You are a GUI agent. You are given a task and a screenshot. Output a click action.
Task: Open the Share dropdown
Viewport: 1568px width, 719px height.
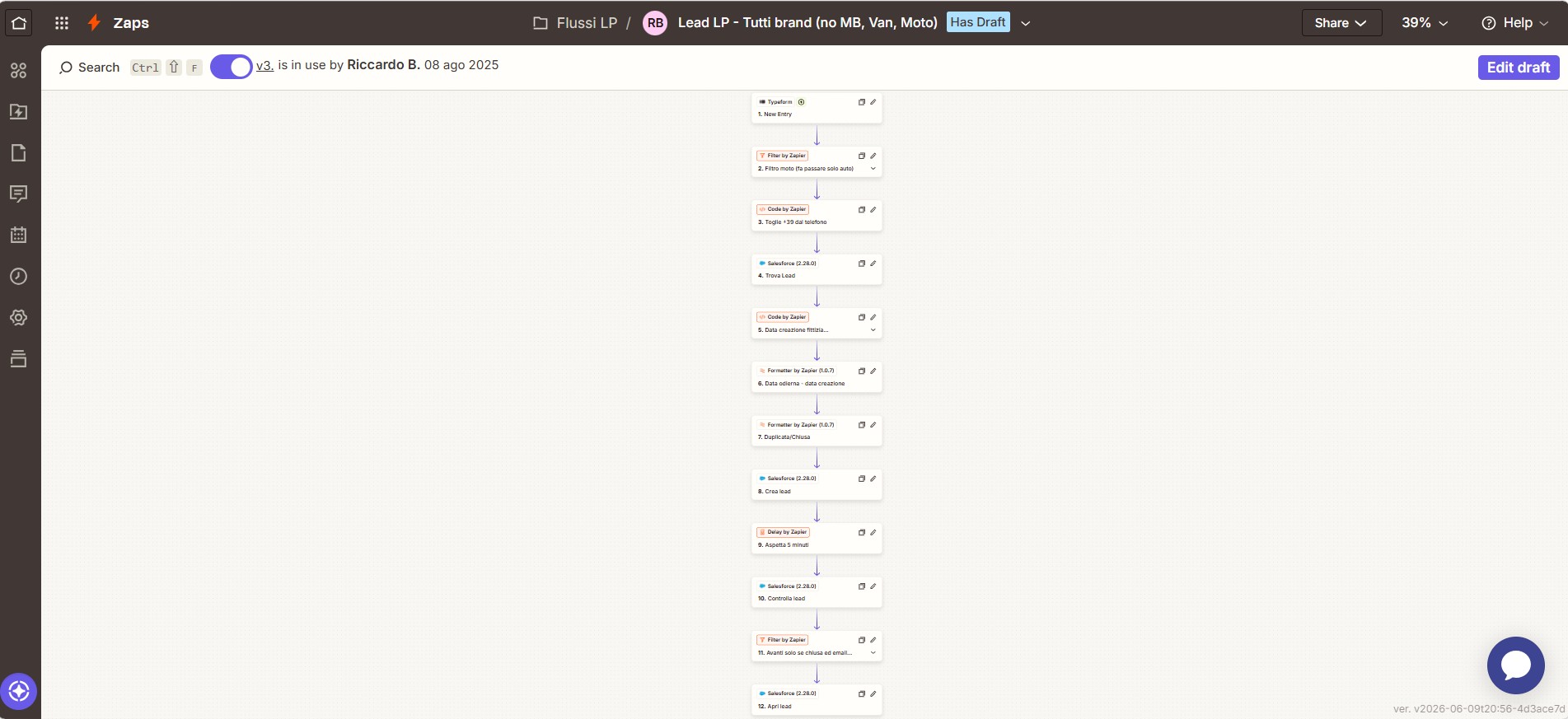point(1341,23)
